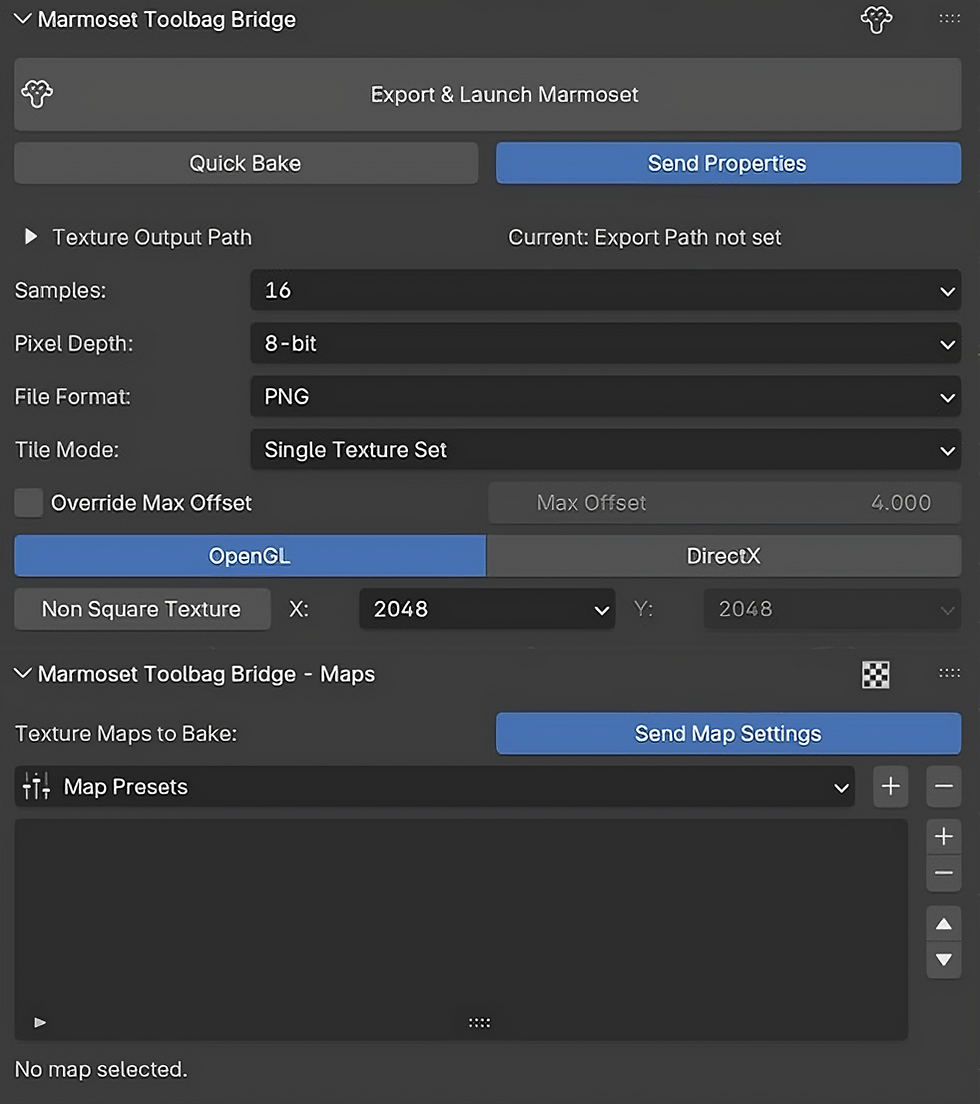Add a map to the bake list
The width and height of the screenshot is (980, 1104).
(x=943, y=837)
